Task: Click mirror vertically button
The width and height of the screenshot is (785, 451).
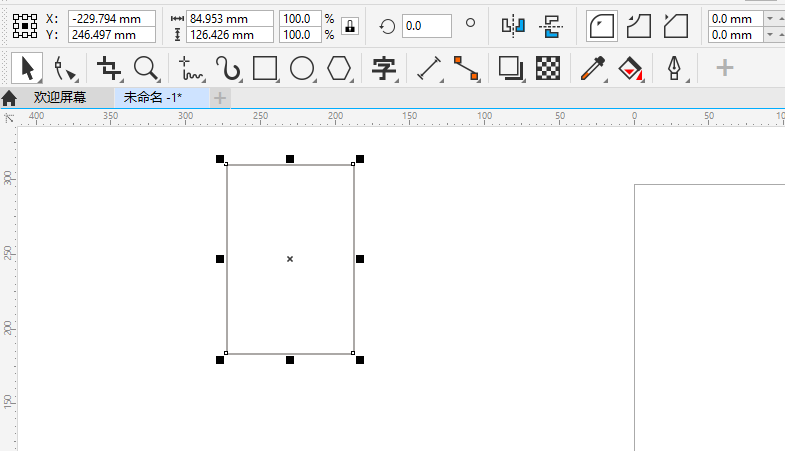Action: point(550,26)
